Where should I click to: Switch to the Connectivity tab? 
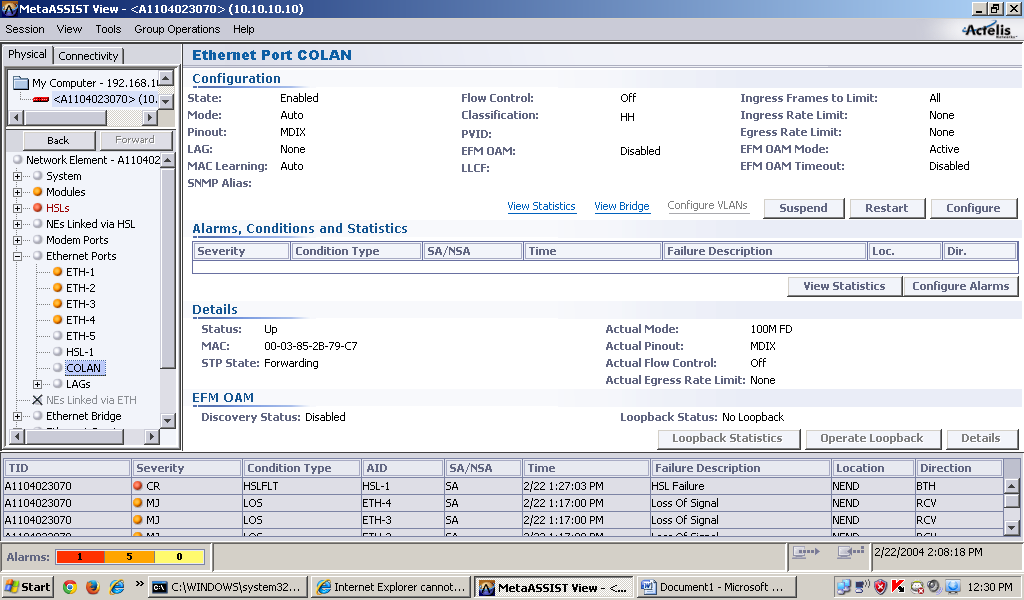pyautogui.click(x=88, y=55)
